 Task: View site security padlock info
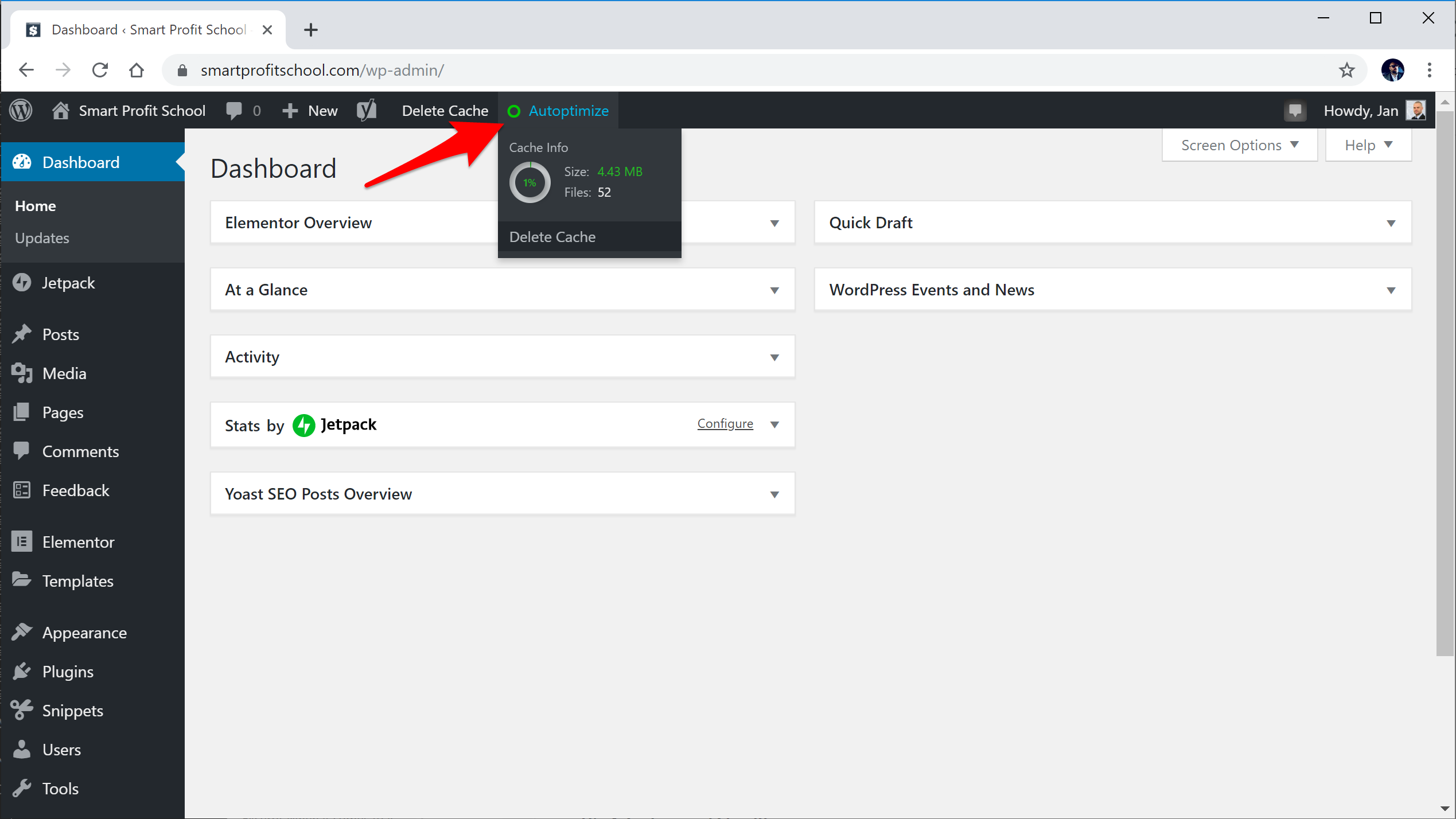(182, 70)
